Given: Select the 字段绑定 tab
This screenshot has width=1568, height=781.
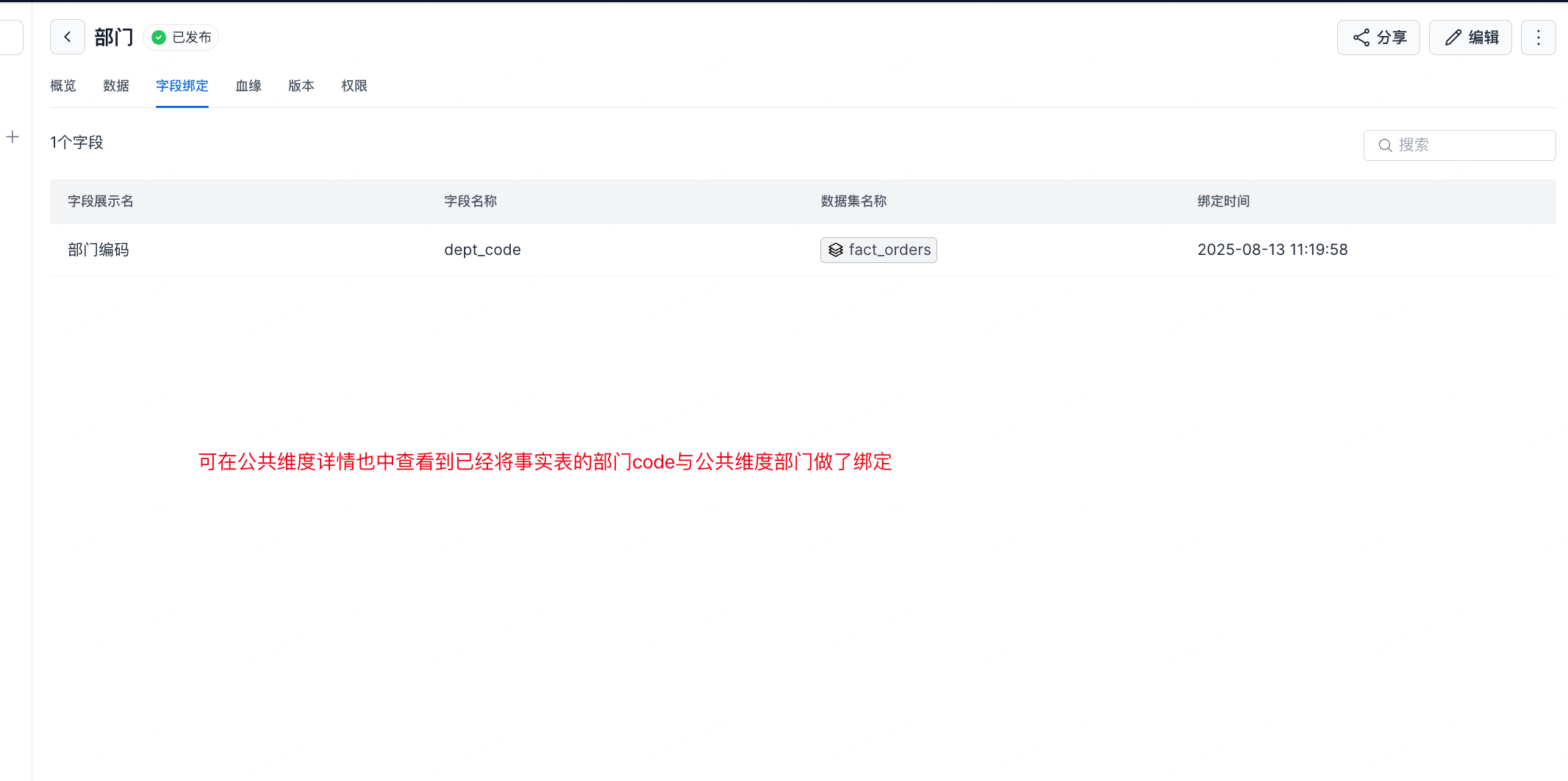Looking at the screenshot, I should 182,86.
